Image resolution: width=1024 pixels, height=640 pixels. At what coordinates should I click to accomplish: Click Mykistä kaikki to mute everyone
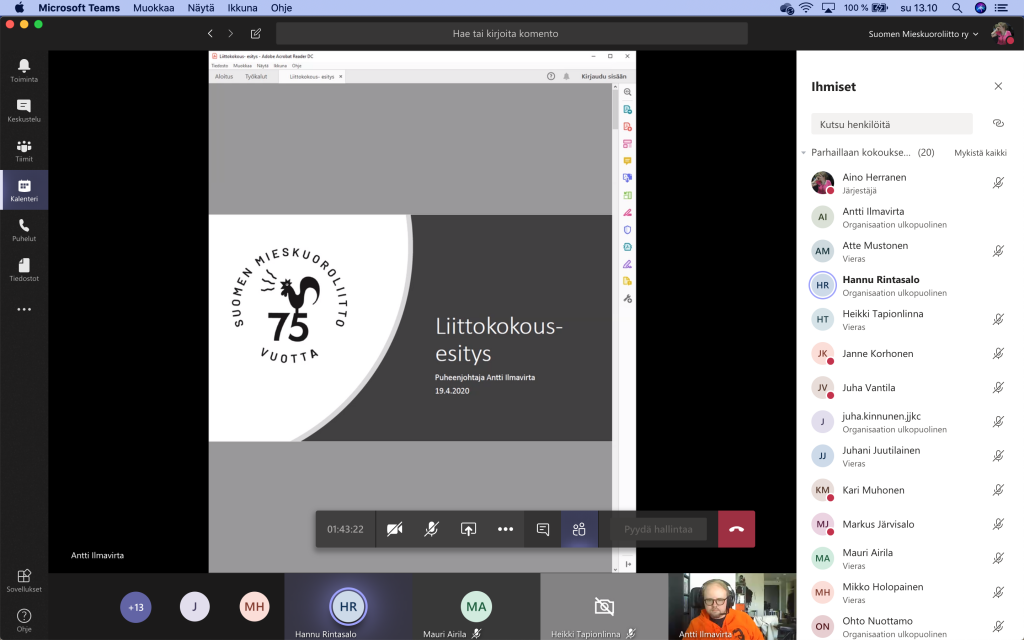click(980, 153)
